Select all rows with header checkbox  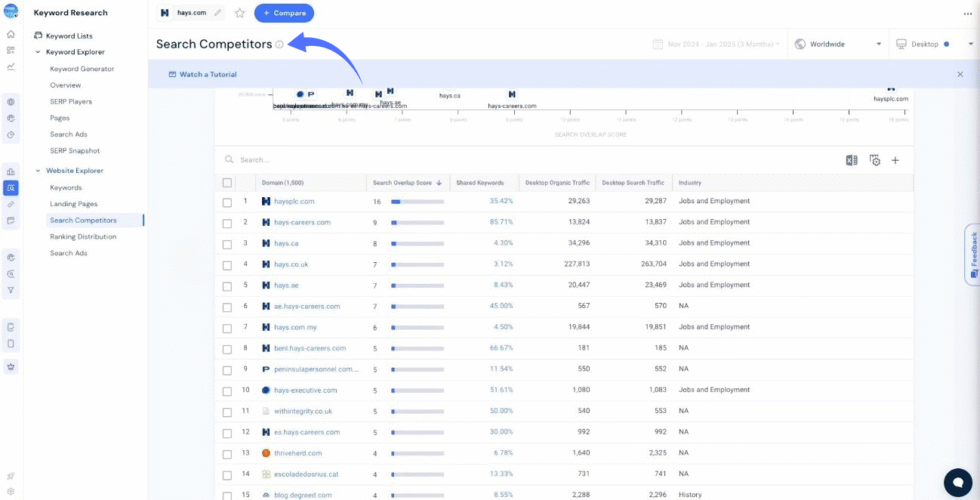[x=227, y=183]
